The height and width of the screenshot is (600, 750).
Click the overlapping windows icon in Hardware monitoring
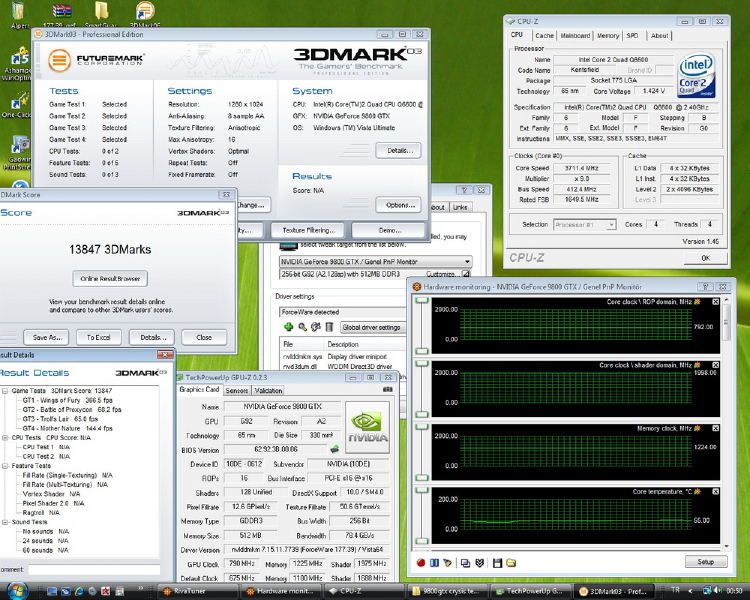click(465, 563)
